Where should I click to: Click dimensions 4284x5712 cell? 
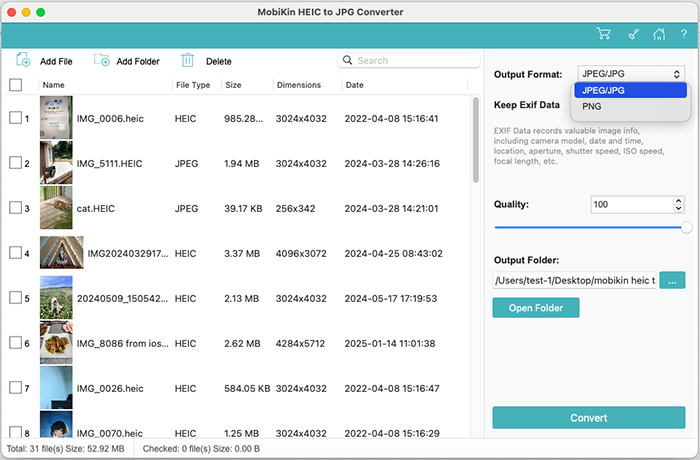tap(300, 343)
